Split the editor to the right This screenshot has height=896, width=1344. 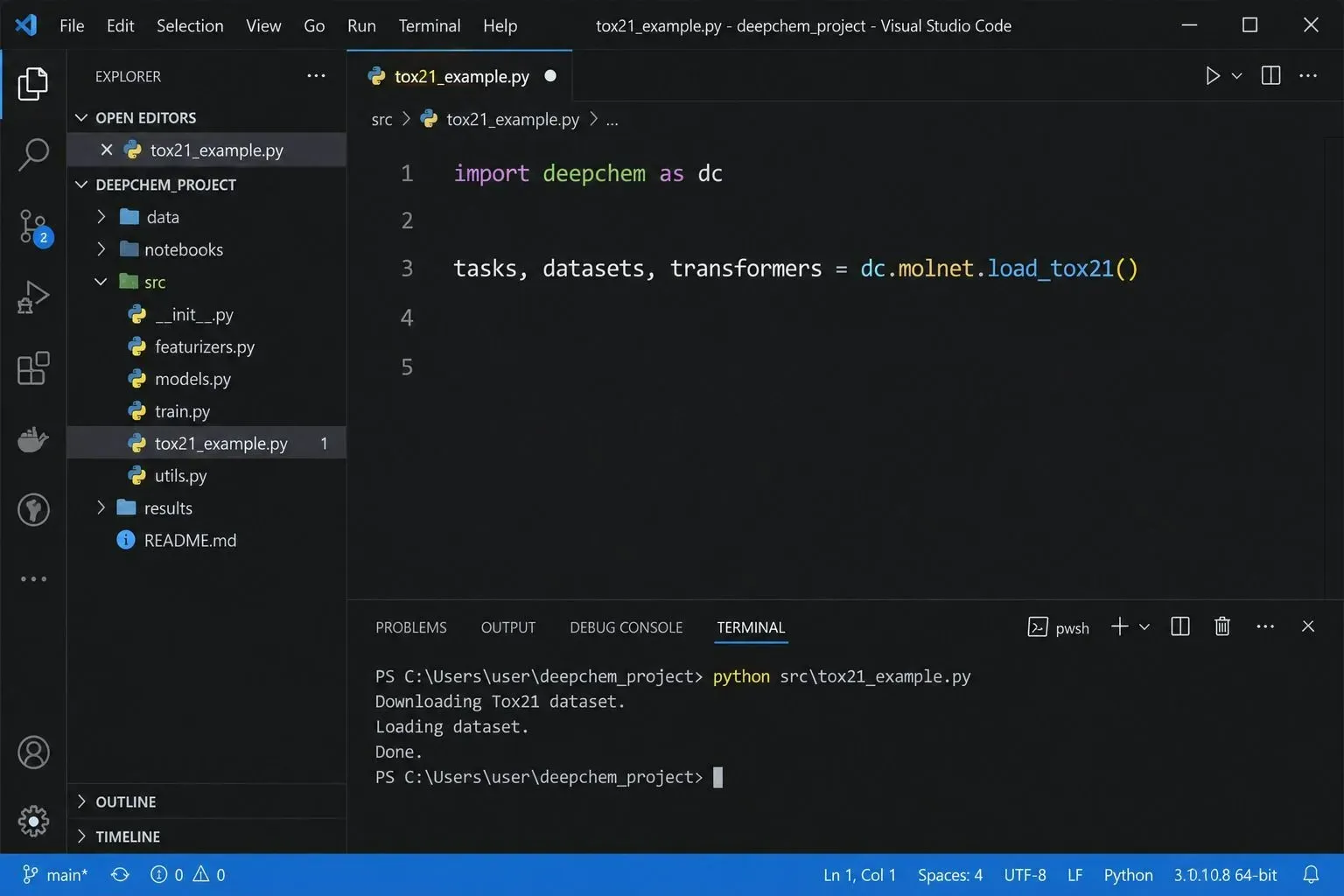pyautogui.click(x=1270, y=76)
